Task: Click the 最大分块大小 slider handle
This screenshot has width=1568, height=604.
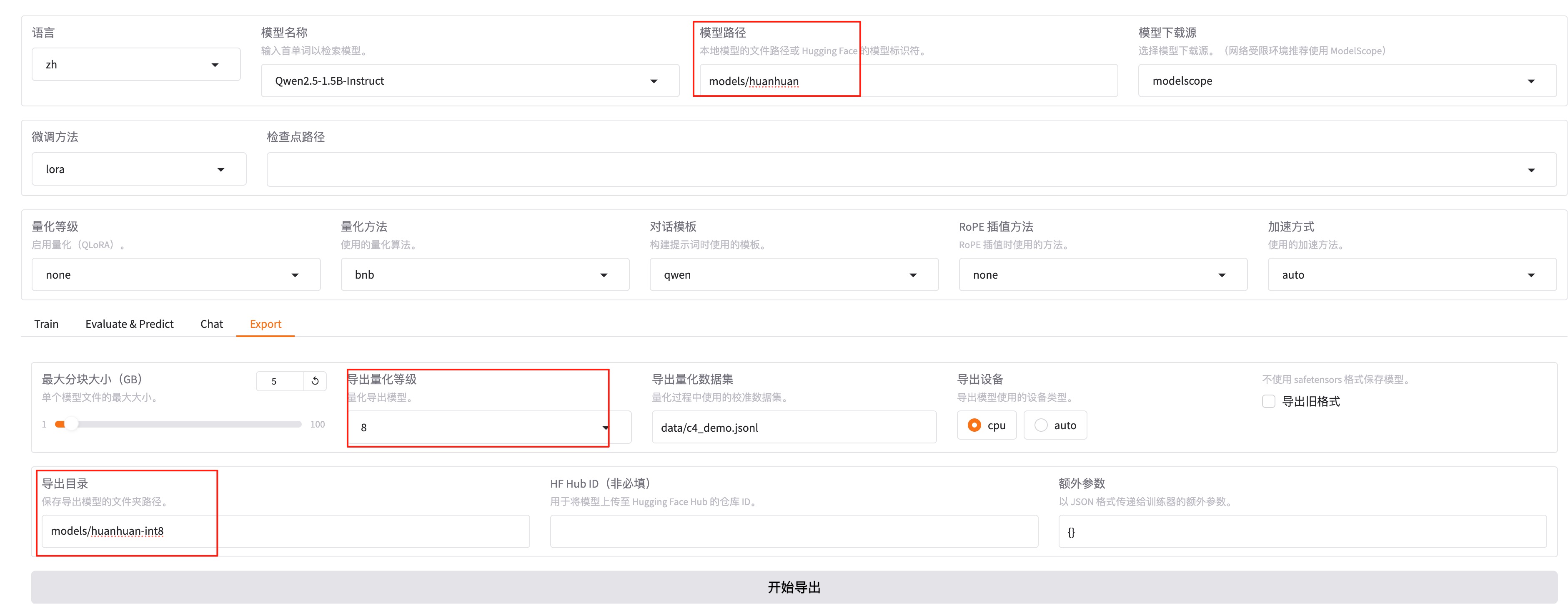Action: (x=71, y=424)
